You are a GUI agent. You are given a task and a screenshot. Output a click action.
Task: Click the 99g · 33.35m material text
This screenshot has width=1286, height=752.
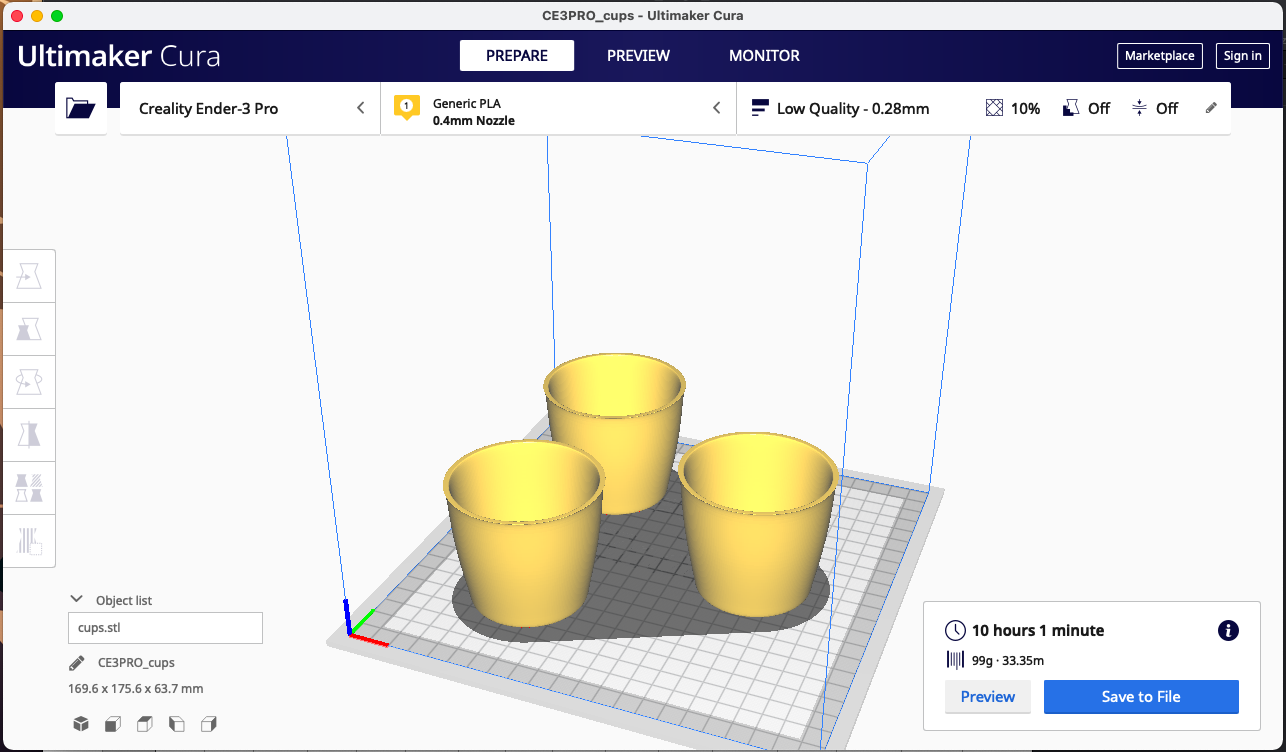point(1008,660)
